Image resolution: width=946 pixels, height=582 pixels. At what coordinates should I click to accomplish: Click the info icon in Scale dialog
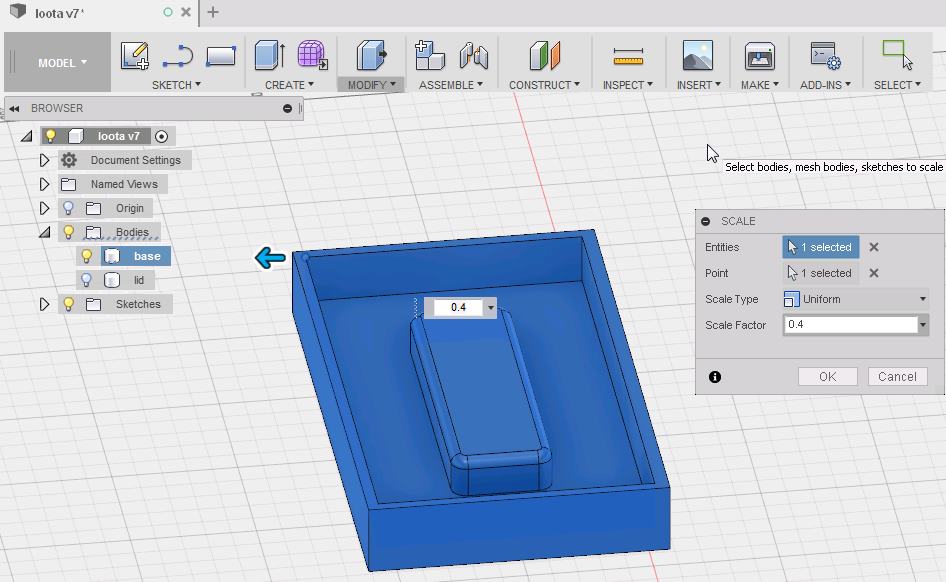click(x=715, y=377)
